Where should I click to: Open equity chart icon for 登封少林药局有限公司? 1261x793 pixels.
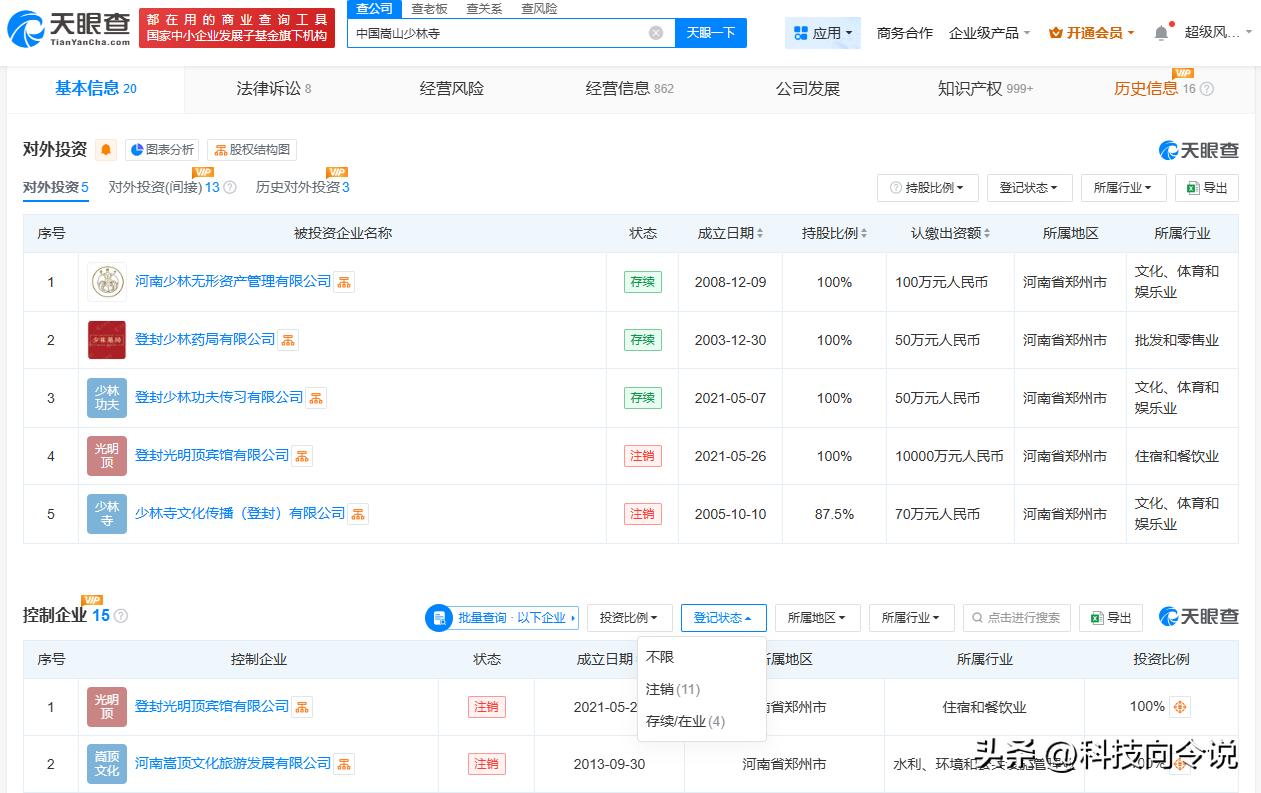[288, 340]
